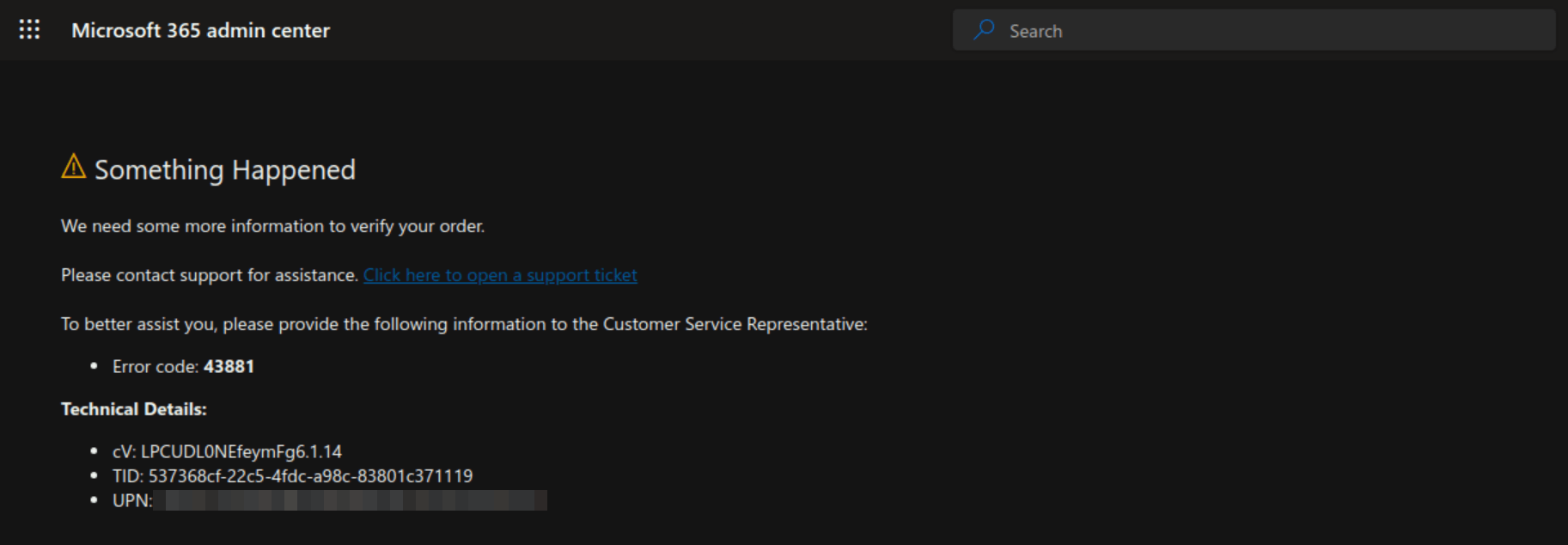The width and height of the screenshot is (1568, 545).
Task: Open the Microsoft 365 admin center title
Action: 200,30
